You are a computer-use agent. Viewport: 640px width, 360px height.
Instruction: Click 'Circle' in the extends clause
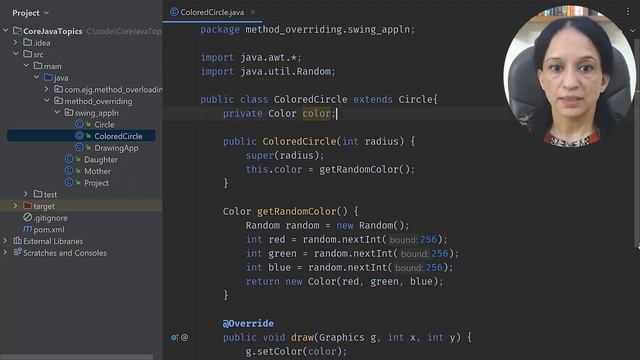click(x=416, y=100)
